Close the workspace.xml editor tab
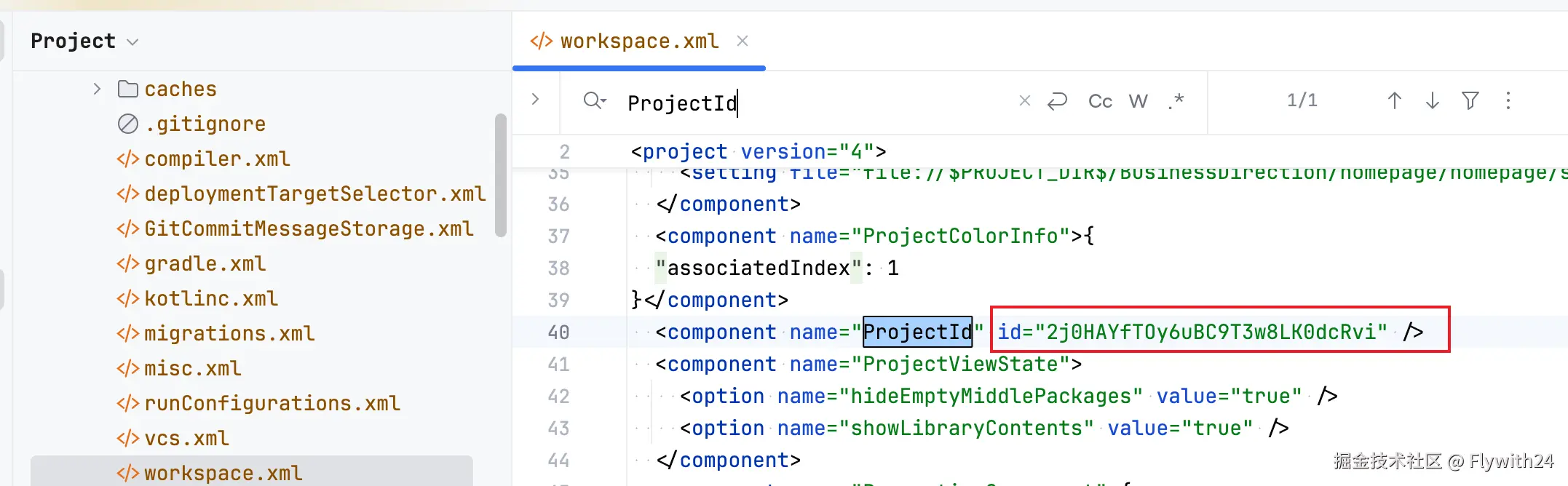This screenshot has width=1568, height=486. pos(742,41)
